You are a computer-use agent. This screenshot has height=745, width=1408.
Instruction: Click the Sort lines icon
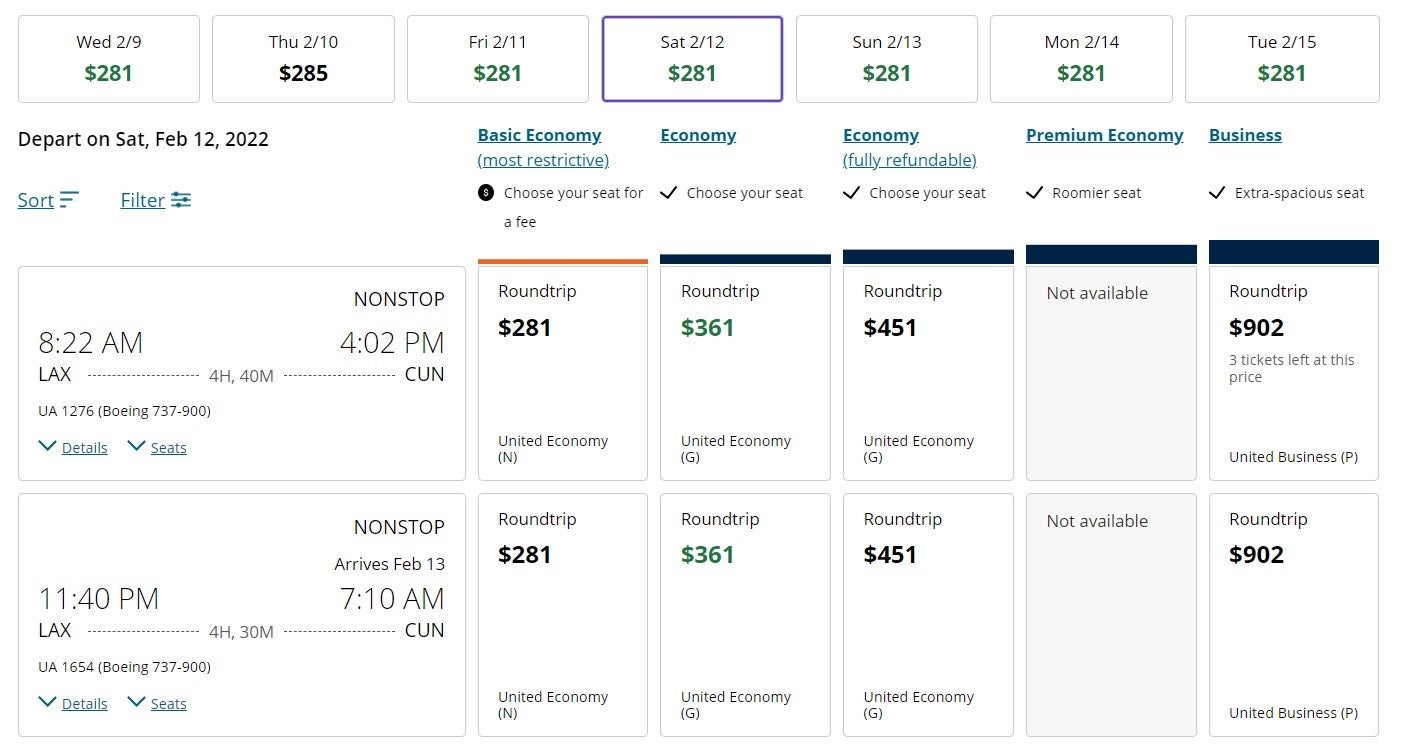tap(69, 200)
